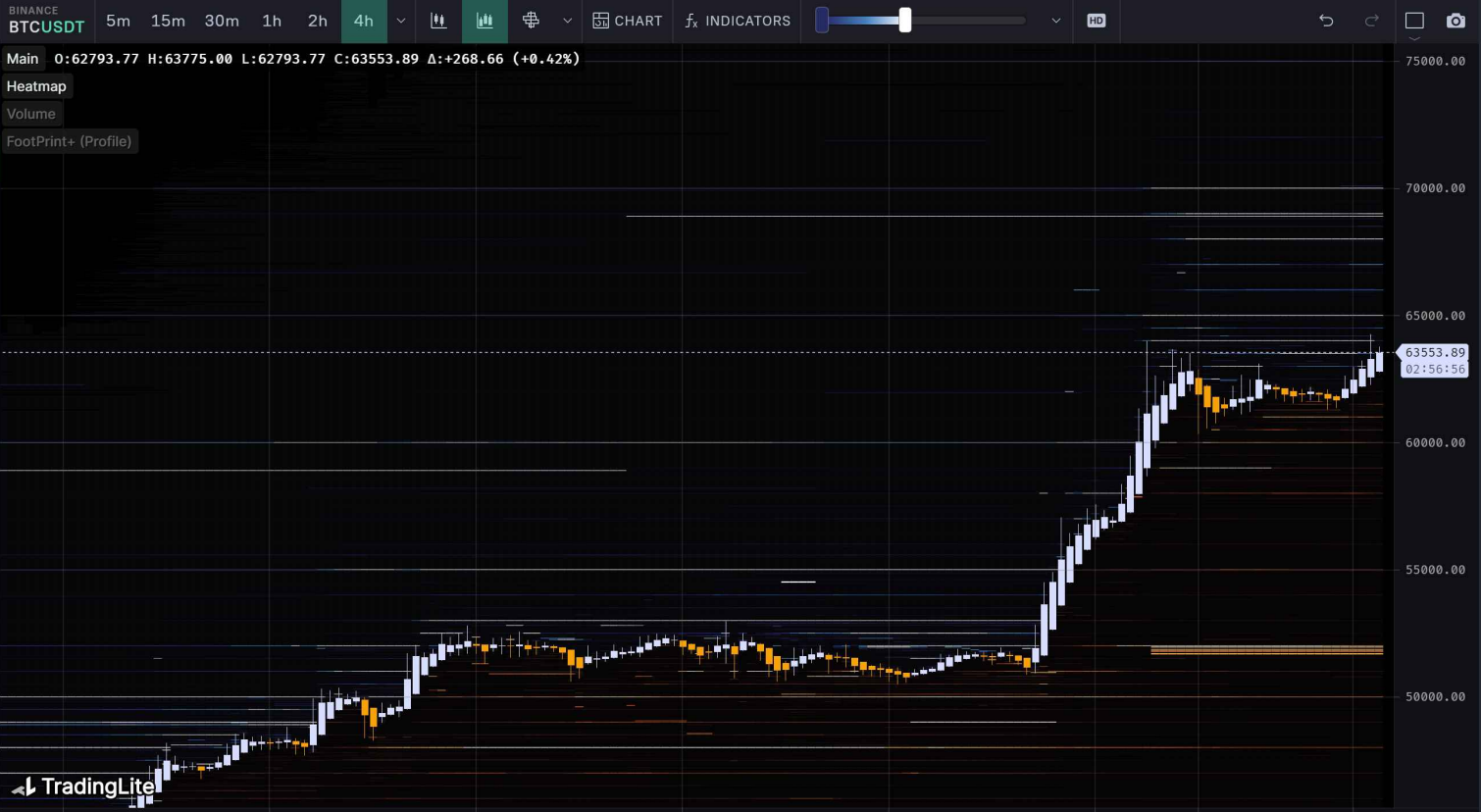Expand the timeframe dropdown next to 4h
1481x812 pixels.
400,21
